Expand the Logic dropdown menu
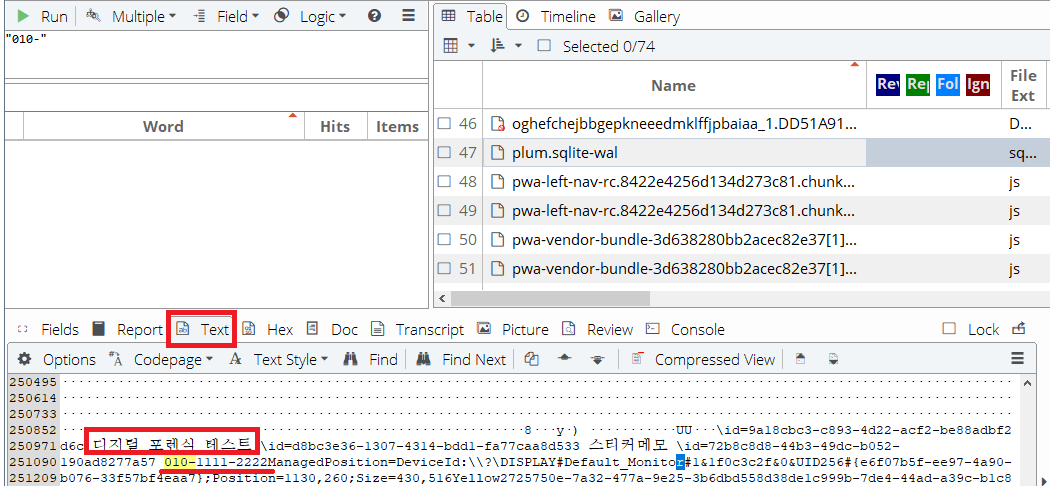Image resolution: width=1050 pixels, height=486 pixels. [311, 16]
